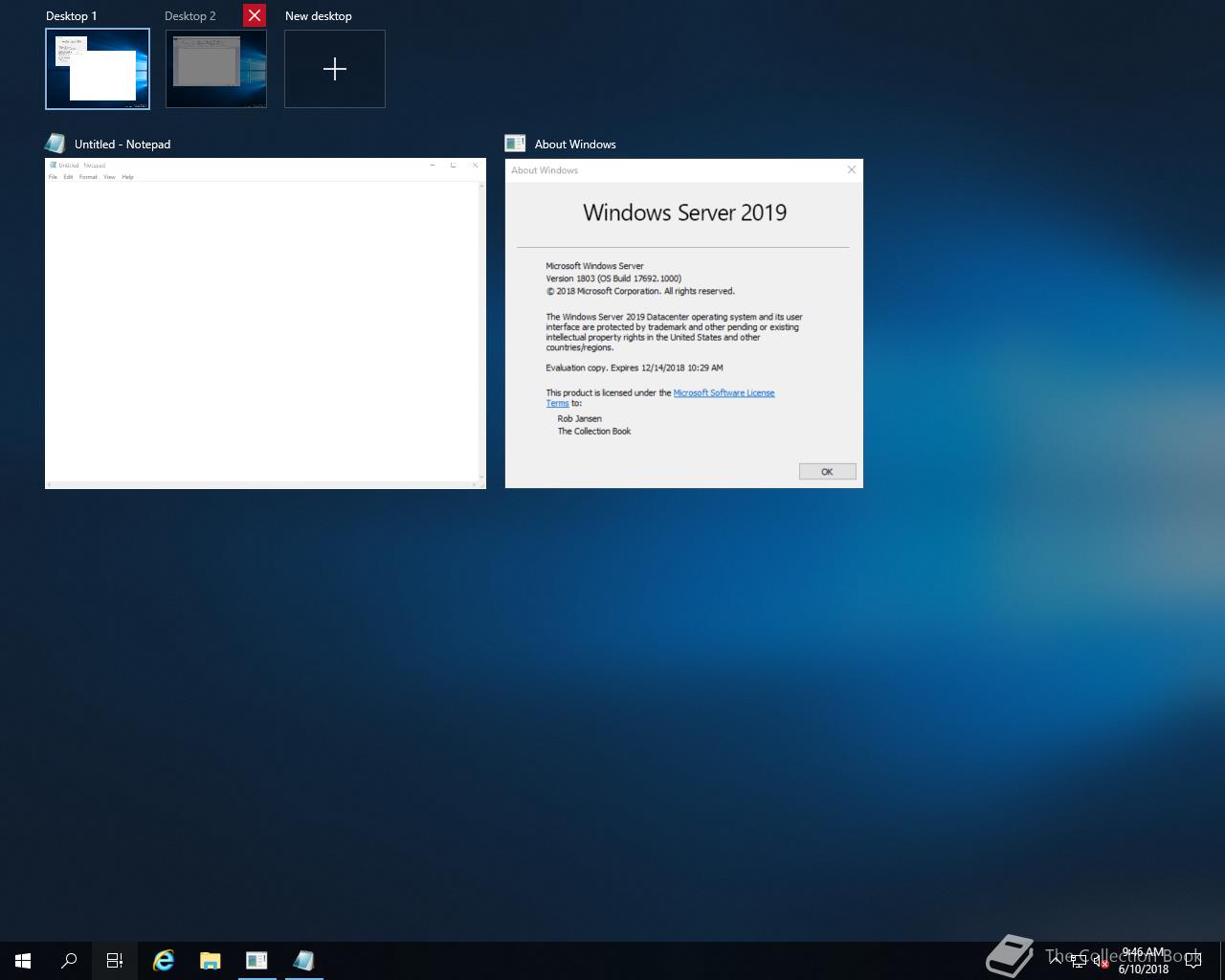This screenshot has height=980, width=1225.
Task: Click The Collection Book organization text
Action: (594, 432)
